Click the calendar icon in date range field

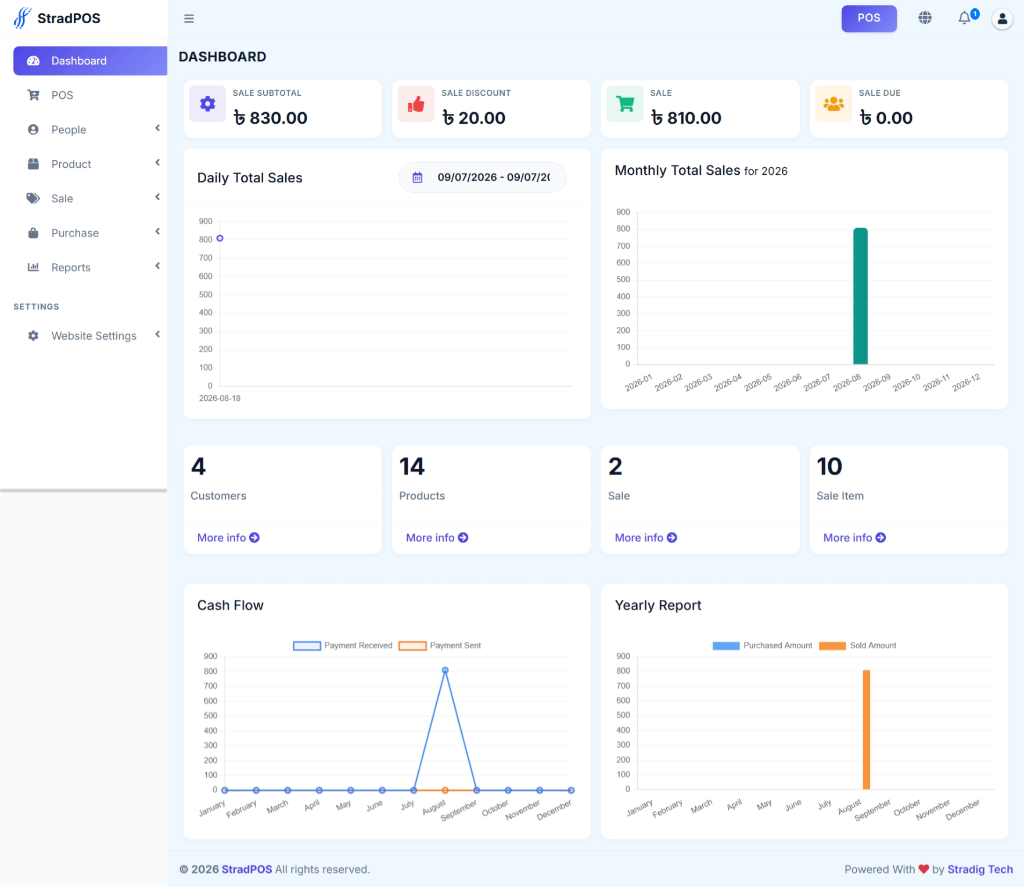pyautogui.click(x=417, y=178)
